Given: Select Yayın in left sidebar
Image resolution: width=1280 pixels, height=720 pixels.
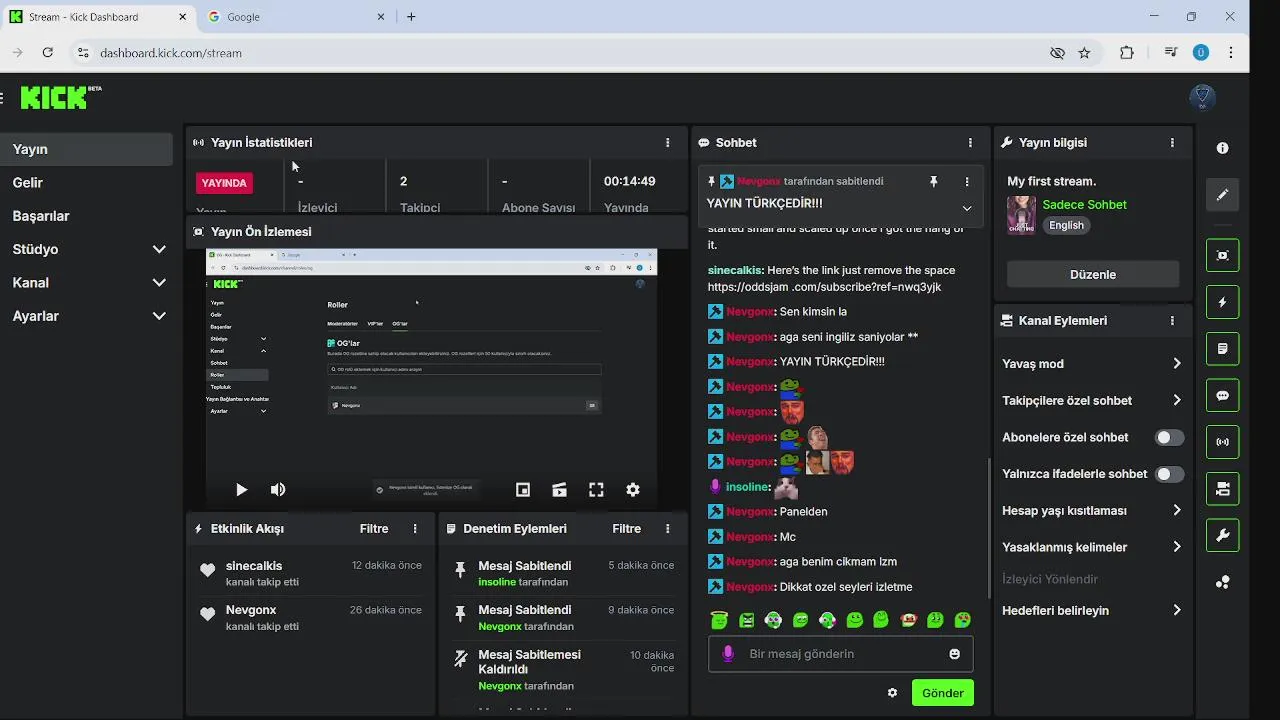Looking at the screenshot, I should 86,149.
